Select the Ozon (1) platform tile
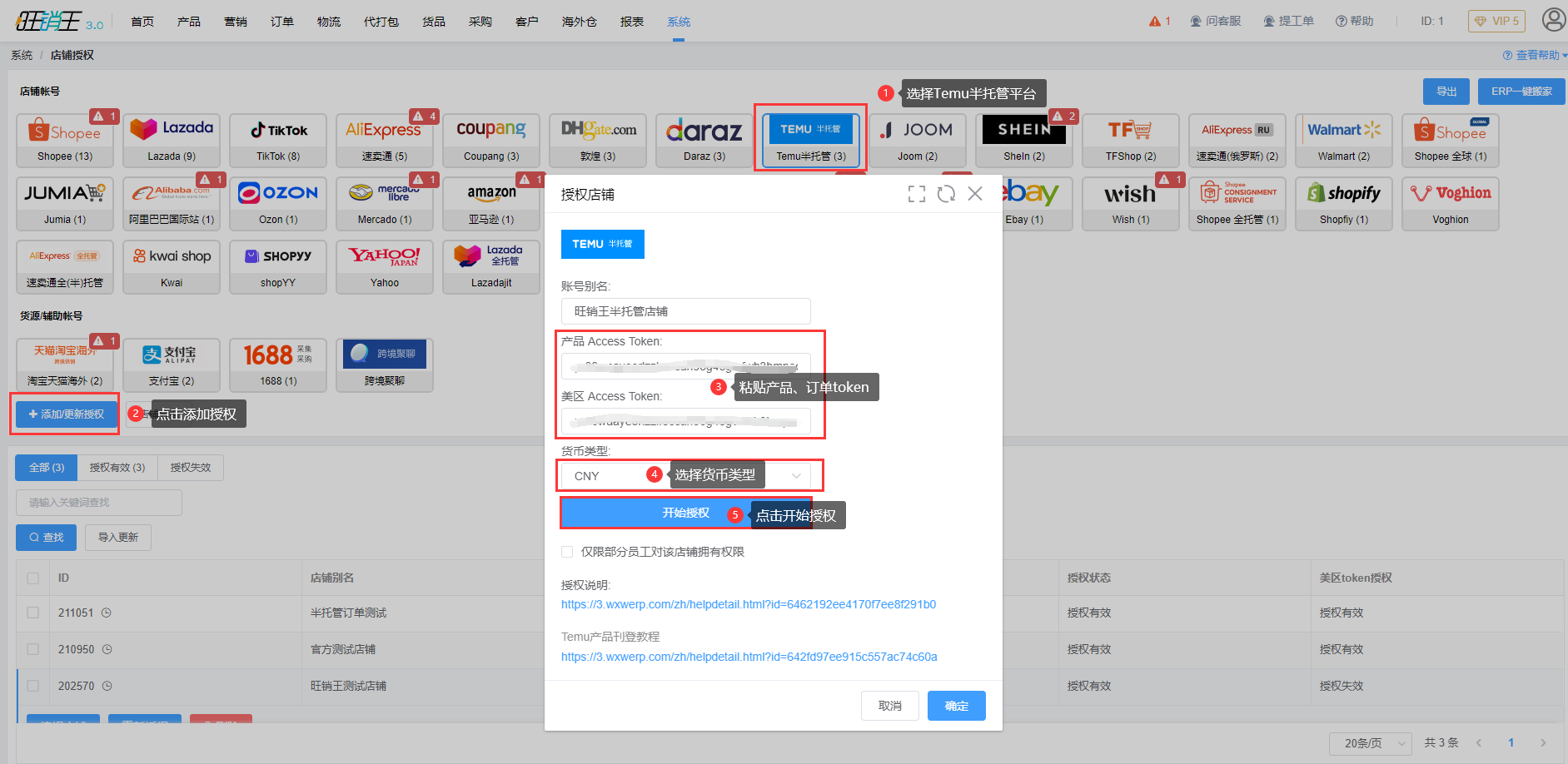1568x764 pixels. click(x=278, y=203)
